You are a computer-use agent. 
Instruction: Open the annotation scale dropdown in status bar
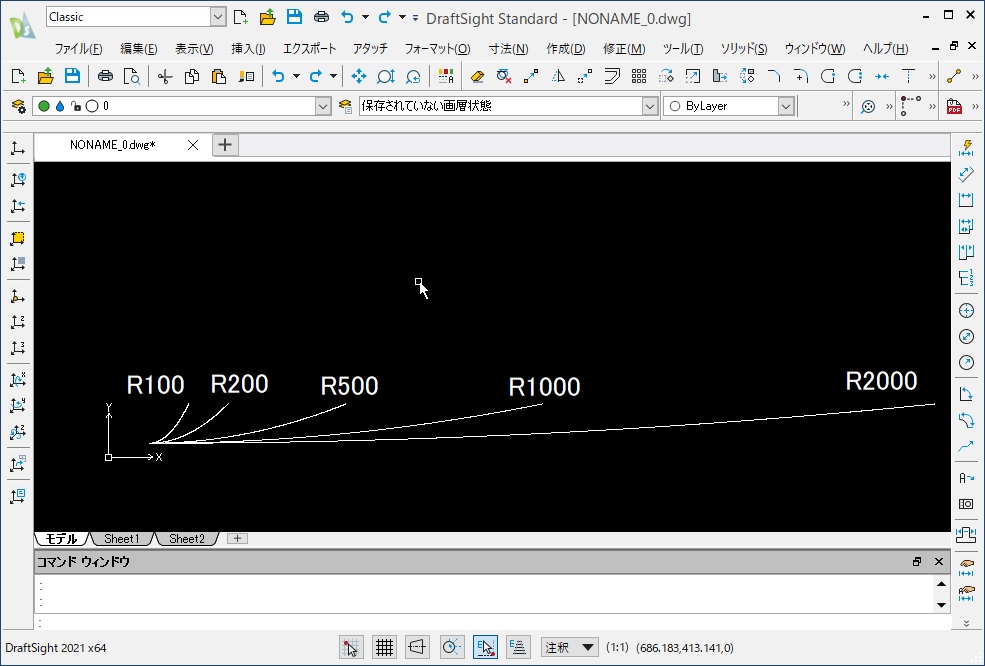[x=569, y=647]
